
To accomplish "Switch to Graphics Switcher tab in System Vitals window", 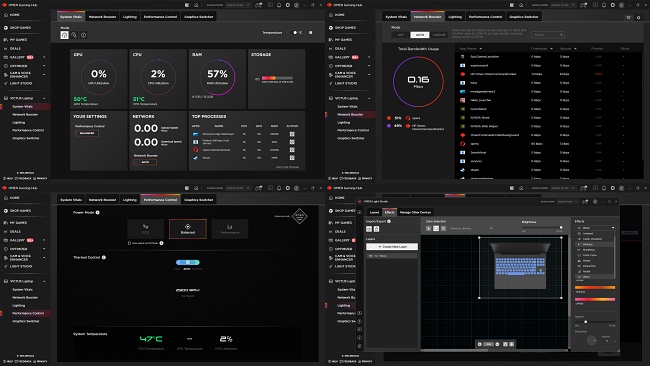I will [199, 17].
